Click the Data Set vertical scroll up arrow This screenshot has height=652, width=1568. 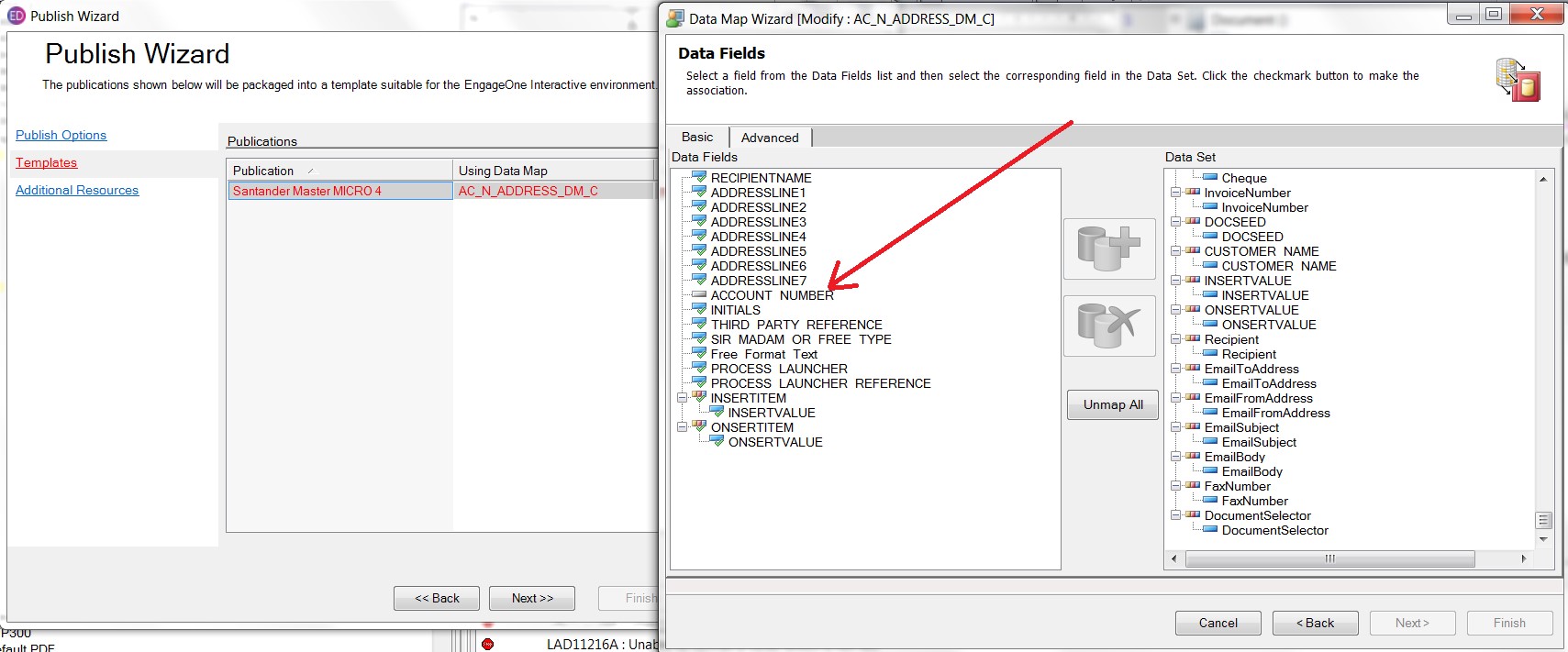pyautogui.click(x=1542, y=179)
